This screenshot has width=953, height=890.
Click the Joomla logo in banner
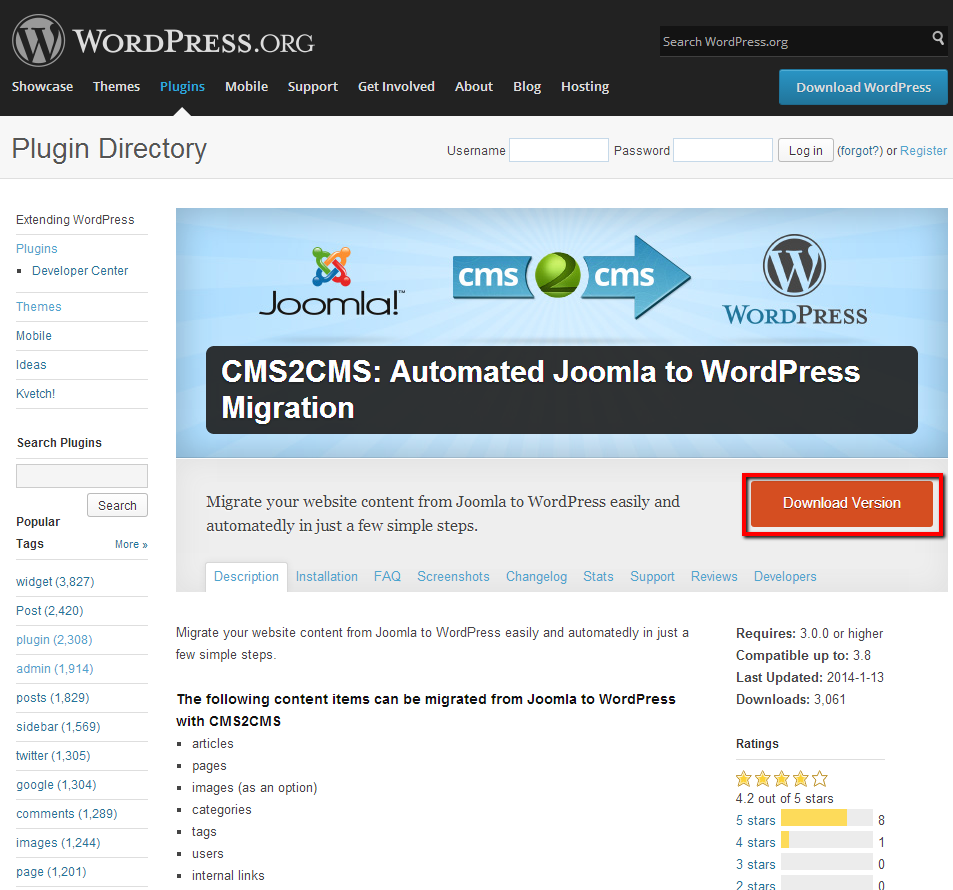point(332,281)
